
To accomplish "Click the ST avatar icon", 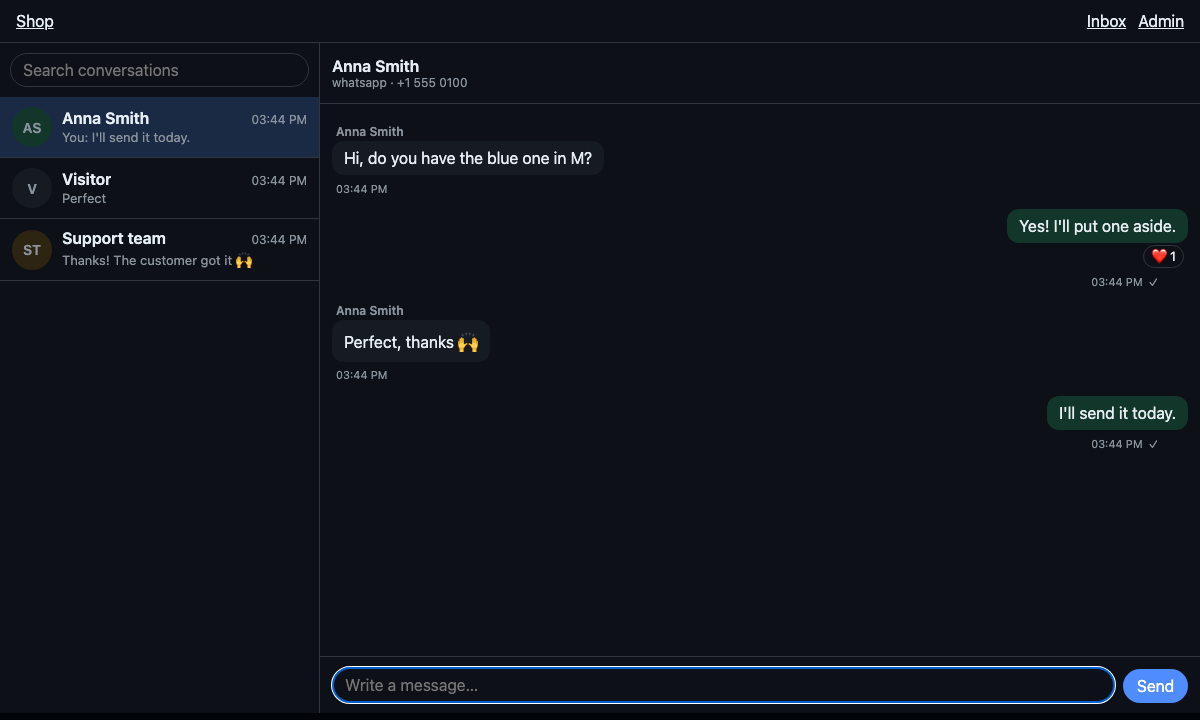I will point(32,250).
